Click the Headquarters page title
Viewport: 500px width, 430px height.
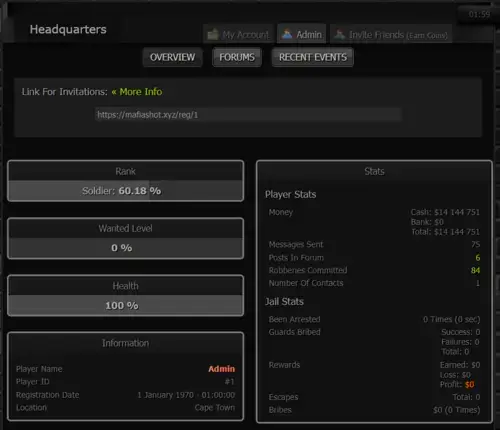68,29
